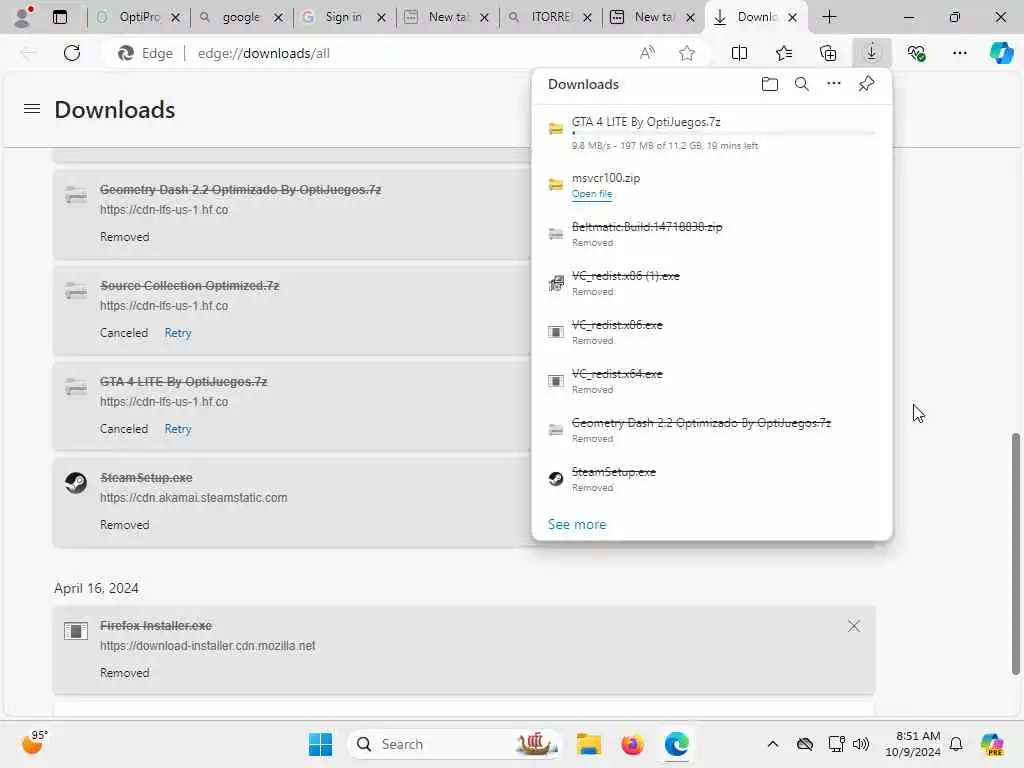Viewport: 1024px width, 768px height.
Task: Open Browser essentials heart icon
Action: 916,53
